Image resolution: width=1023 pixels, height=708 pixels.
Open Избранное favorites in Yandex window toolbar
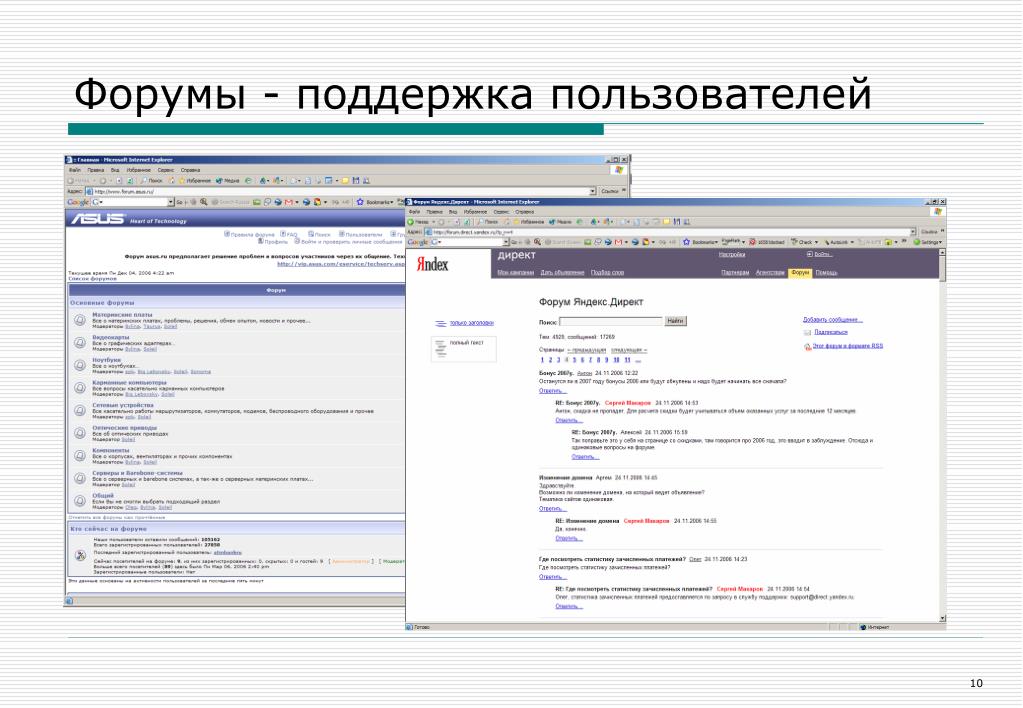[528, 222]
